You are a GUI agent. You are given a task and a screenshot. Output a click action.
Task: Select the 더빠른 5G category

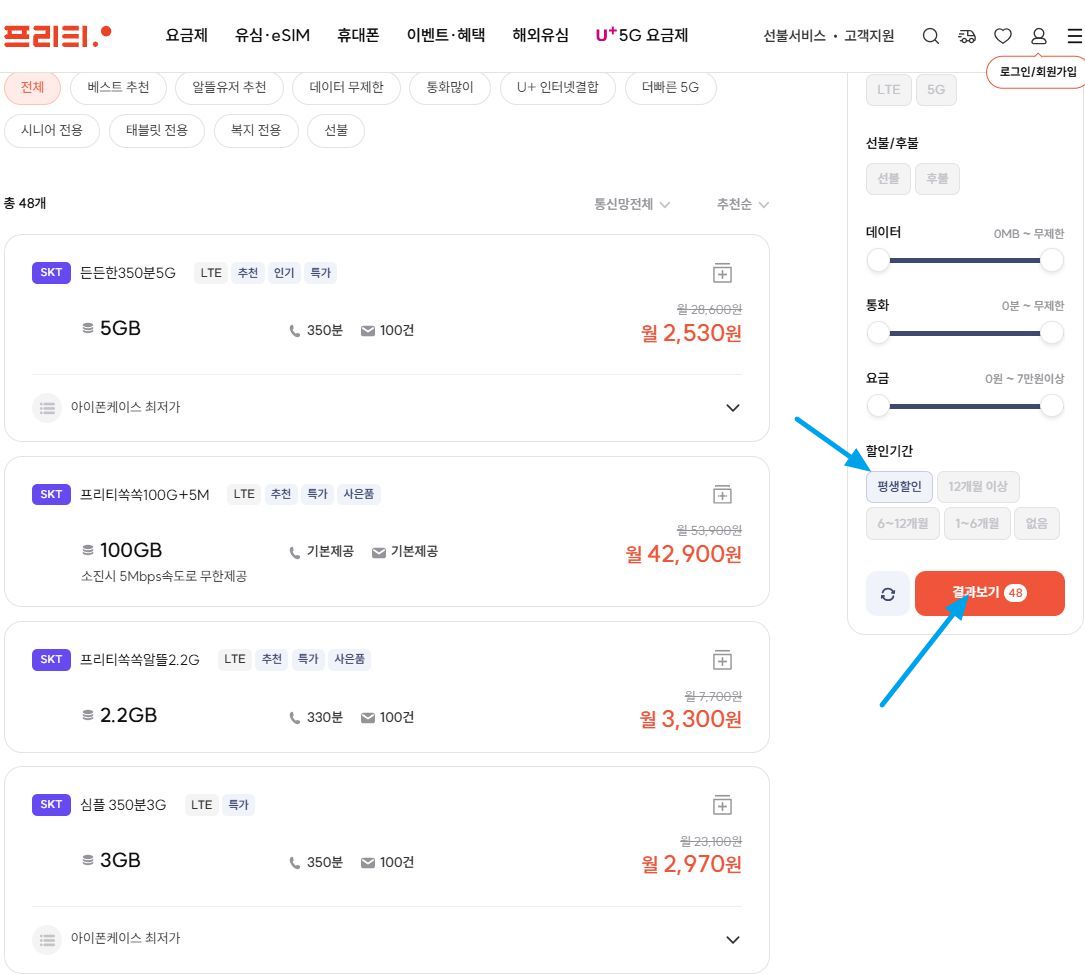point(671,88)
